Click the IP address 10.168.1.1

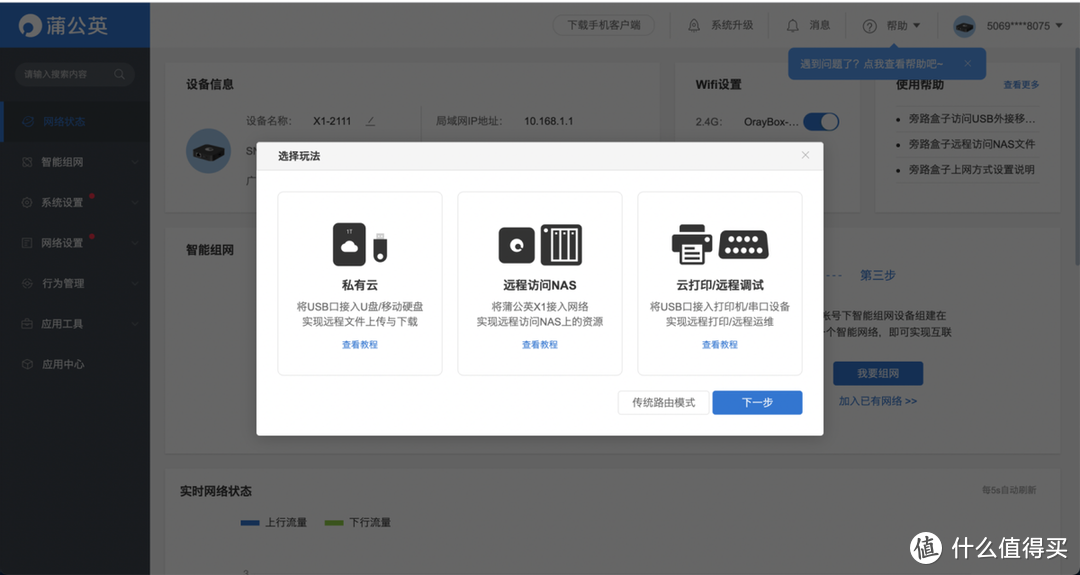[x=548, y=121]
